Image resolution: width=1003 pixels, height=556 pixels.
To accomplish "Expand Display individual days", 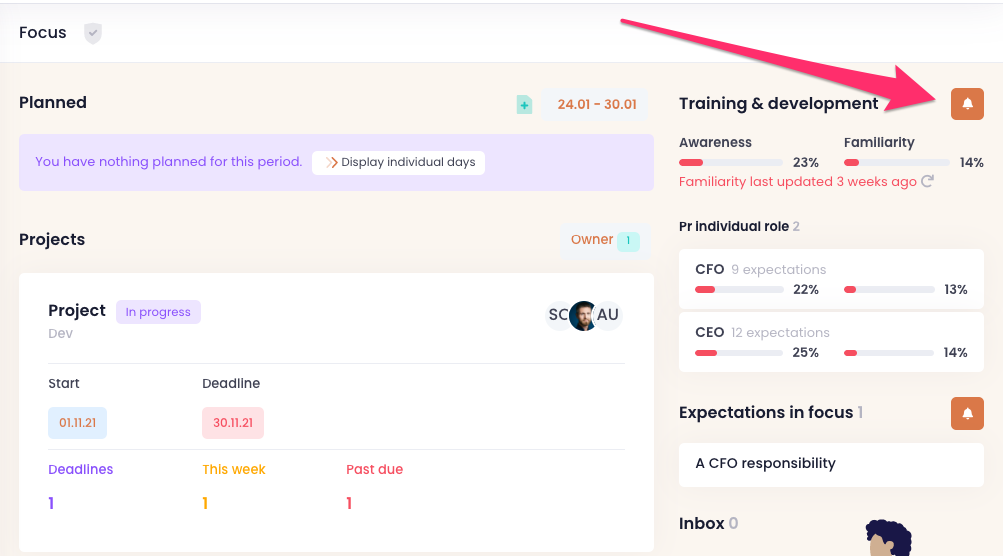I will pos(399,162).
